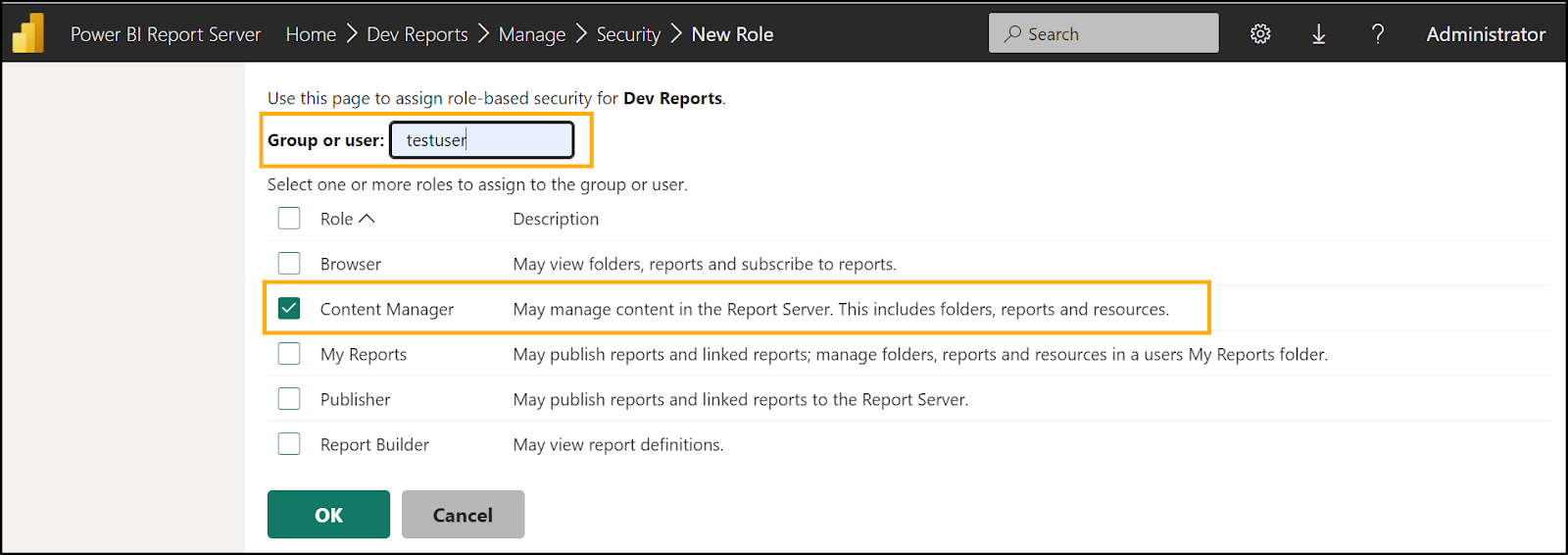This screenshot has width=1568, height=555.
Task: Click the Cancel button
Action: 463,515
